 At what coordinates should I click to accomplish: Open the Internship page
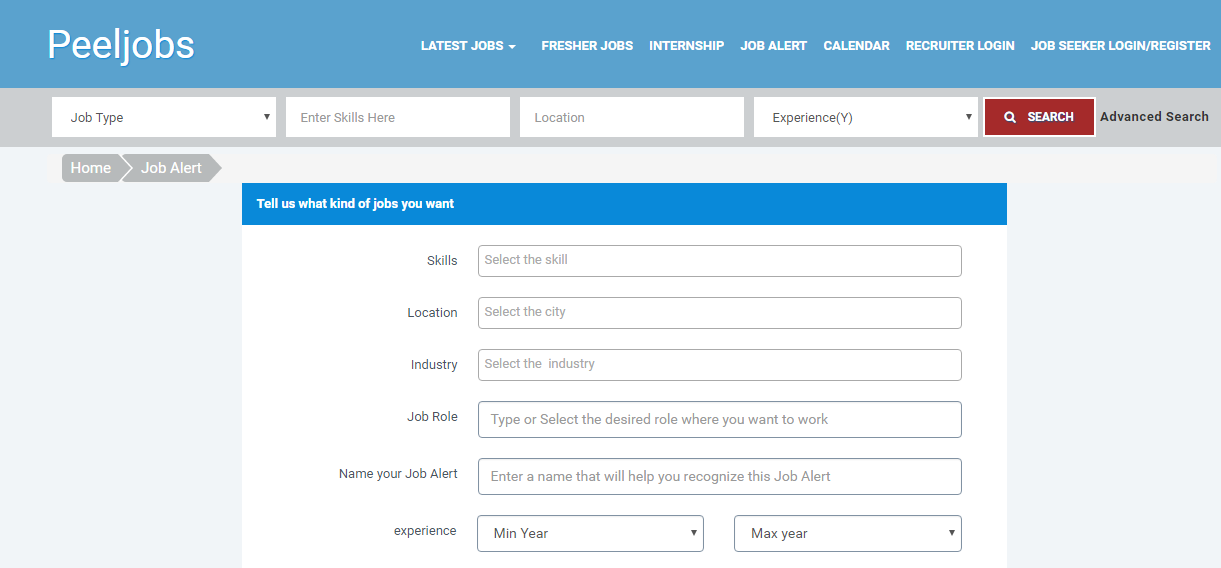pyautogui.click(x=686, y=46)
